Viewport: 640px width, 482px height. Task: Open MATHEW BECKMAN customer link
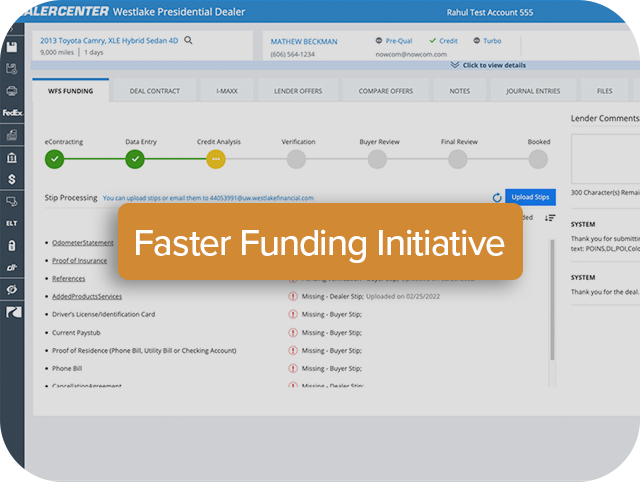click(x=304, y=41)
